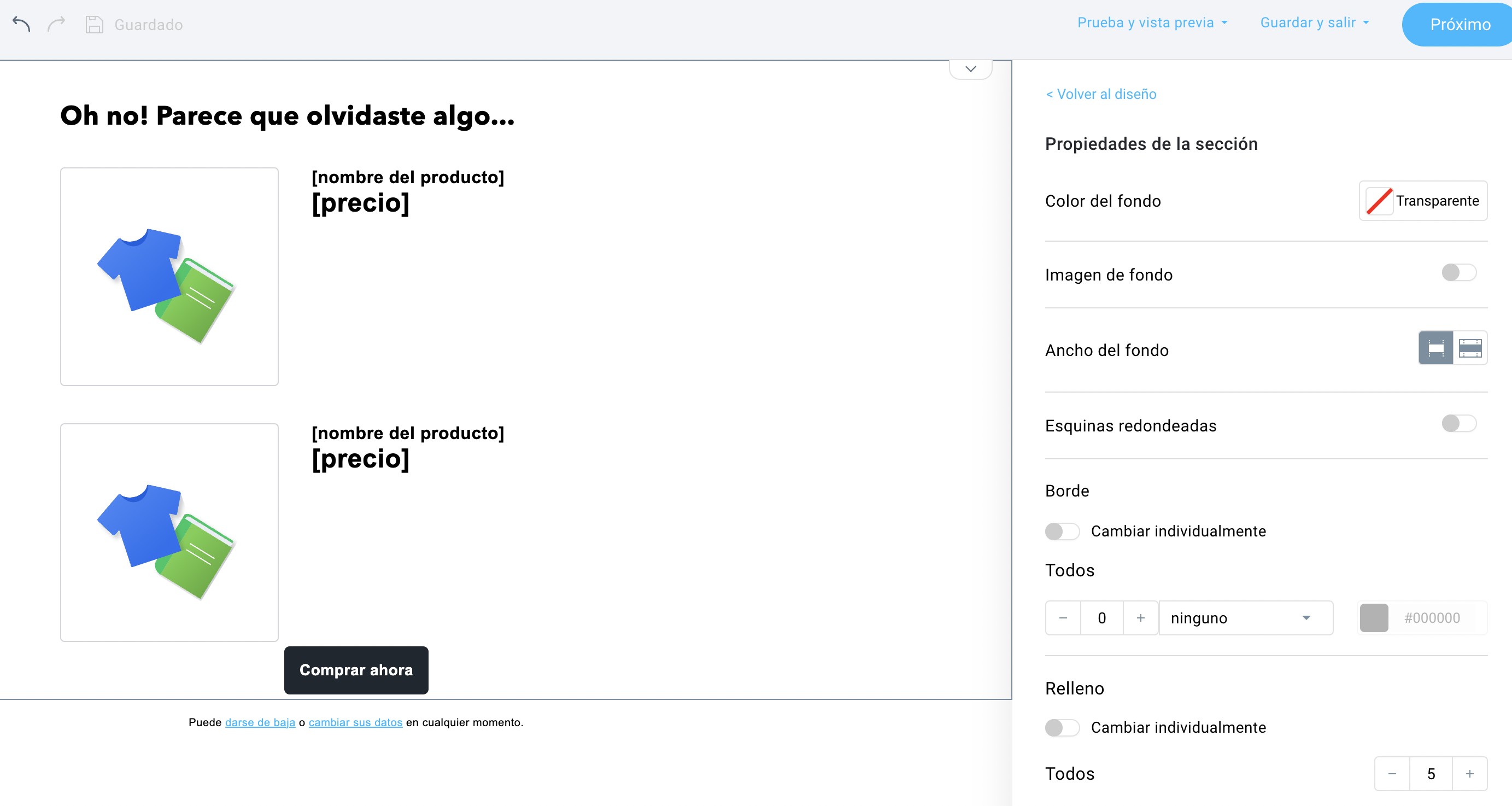This screenshot has width=1512, height=806.
Task: Open Prueba y vista previa dropdown
Action: pyautogui.click(x=1152, y=23)
